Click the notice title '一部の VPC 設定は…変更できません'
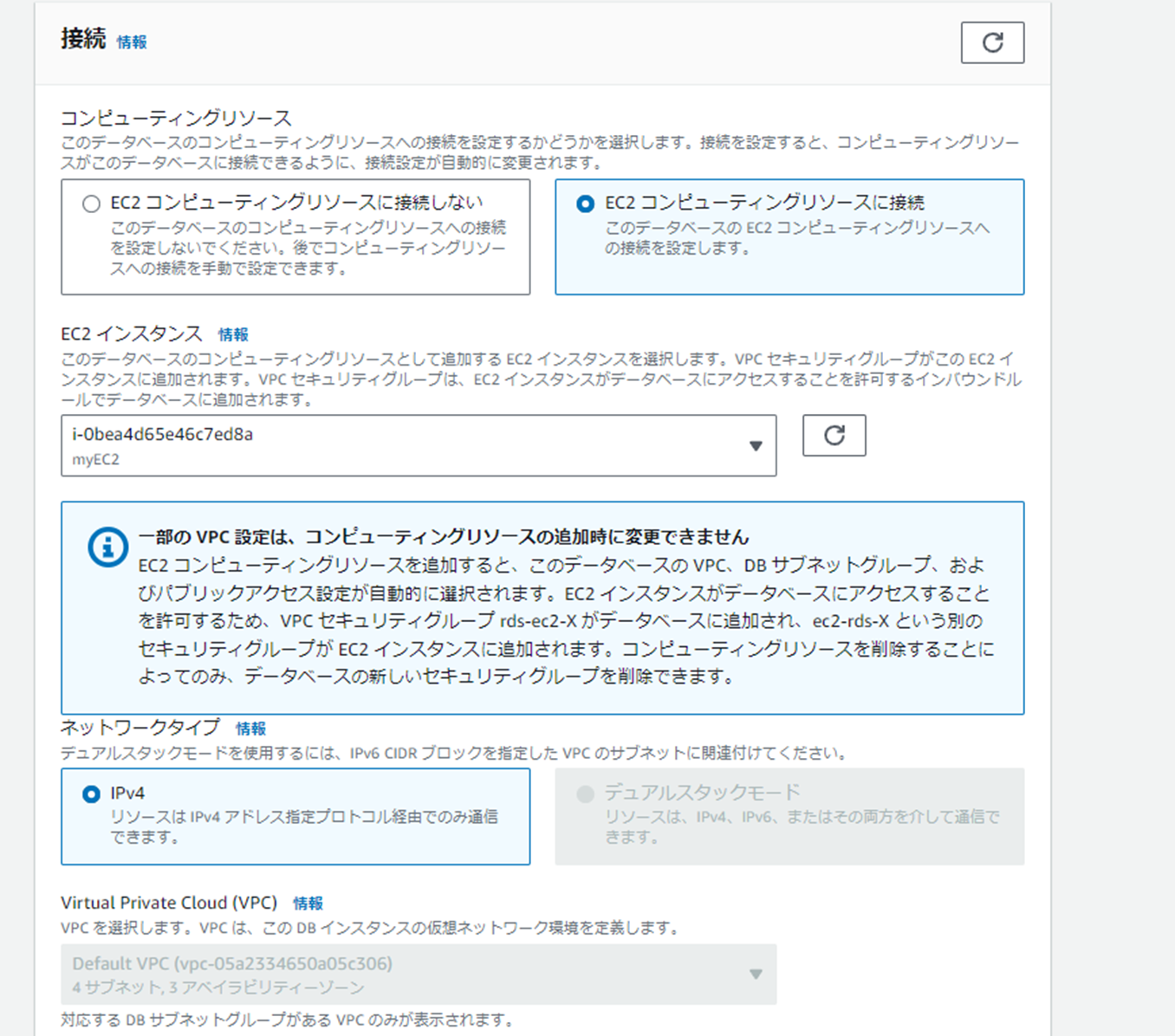Screen dimensions: 1175x1036 pyautogui.click(x=444, y=536)
